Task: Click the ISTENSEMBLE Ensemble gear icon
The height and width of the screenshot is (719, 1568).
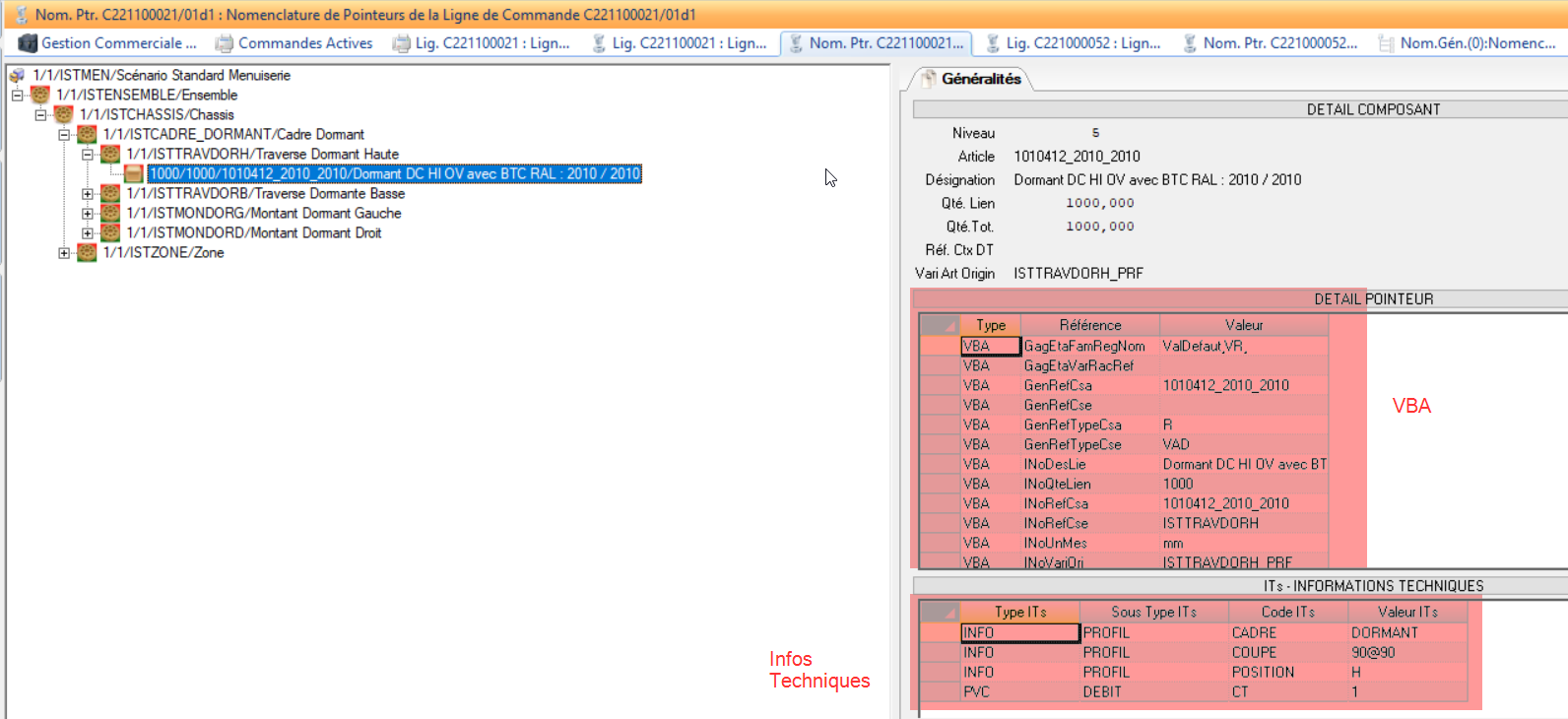Action: pos(40,96)
